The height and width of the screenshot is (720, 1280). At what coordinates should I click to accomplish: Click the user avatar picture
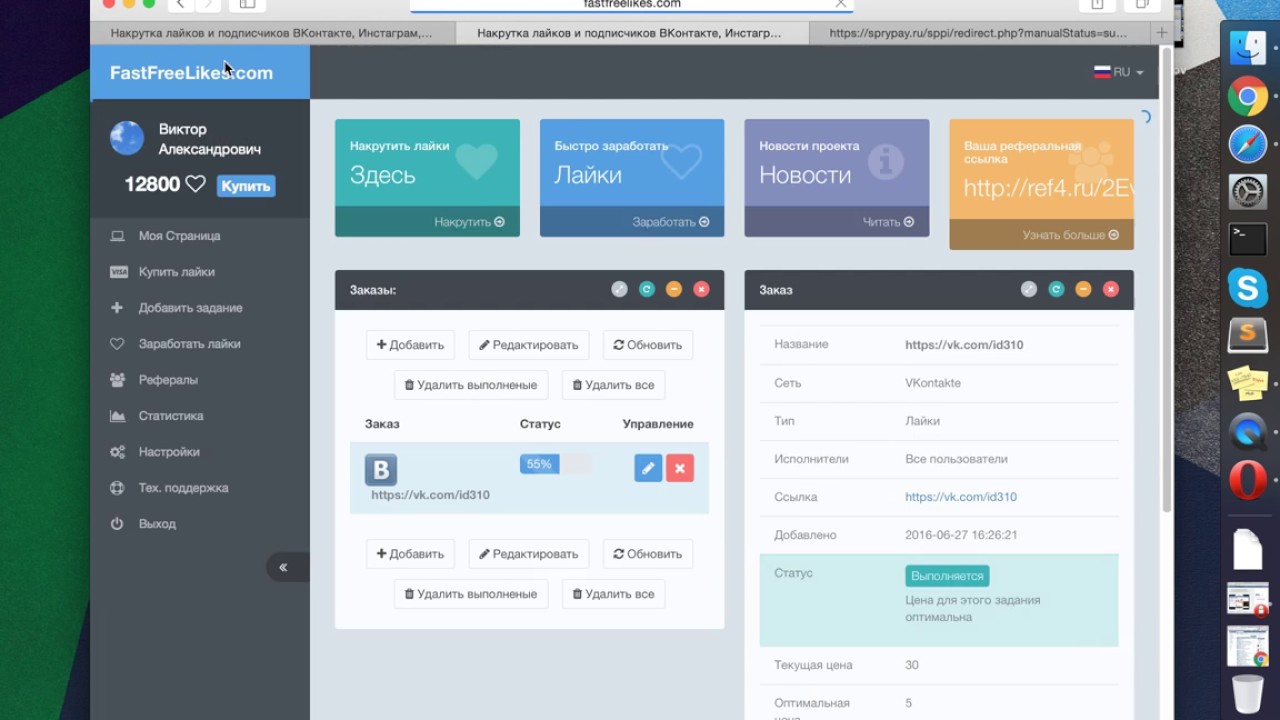[x=127, y=138]
